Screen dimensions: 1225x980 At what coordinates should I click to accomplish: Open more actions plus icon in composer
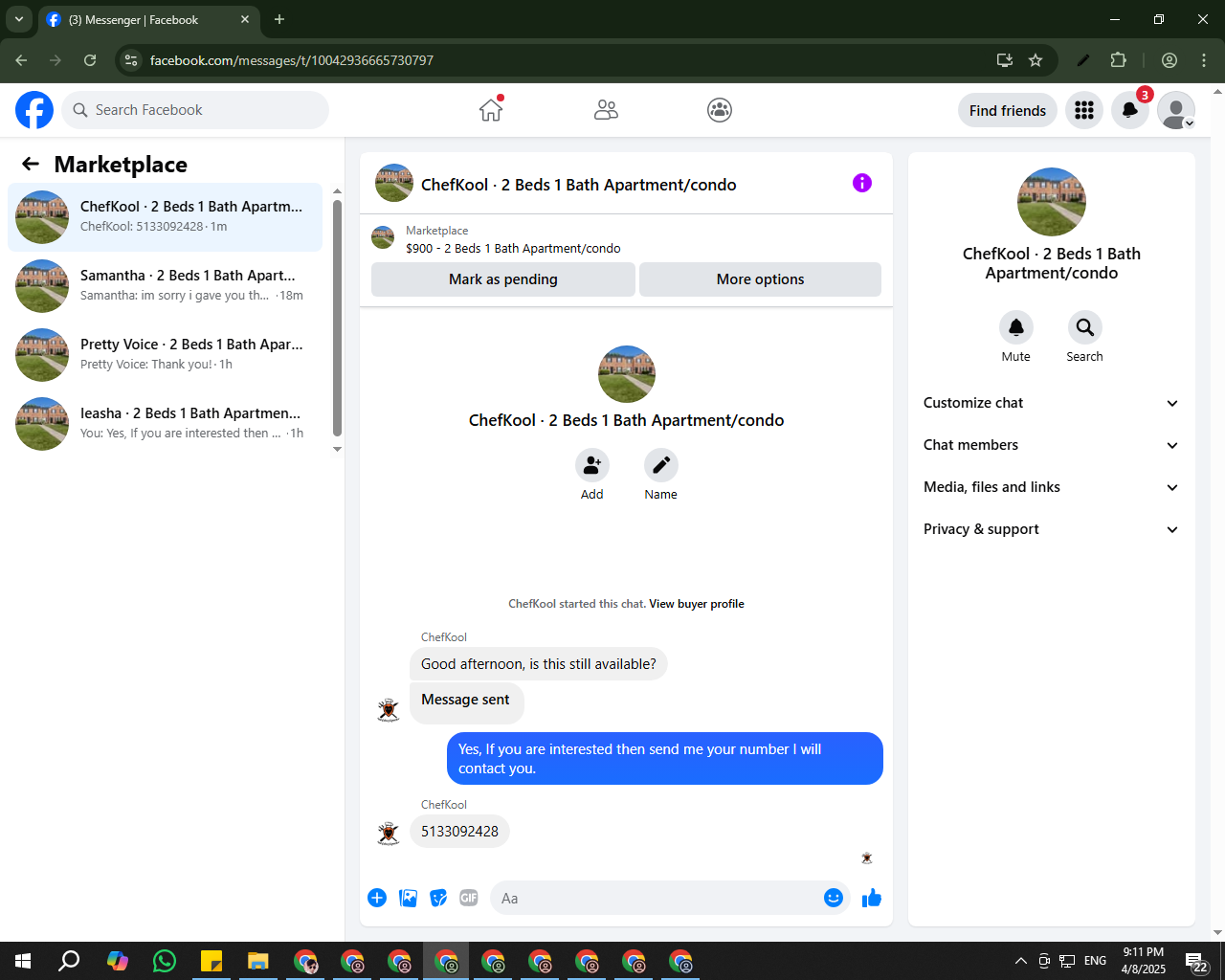click(377, 898)
